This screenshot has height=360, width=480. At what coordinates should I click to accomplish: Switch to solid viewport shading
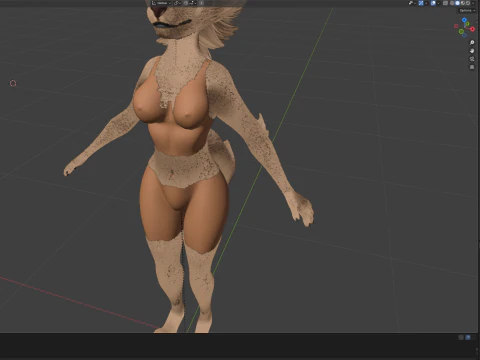pyautogui.click(x=457, y=3)
